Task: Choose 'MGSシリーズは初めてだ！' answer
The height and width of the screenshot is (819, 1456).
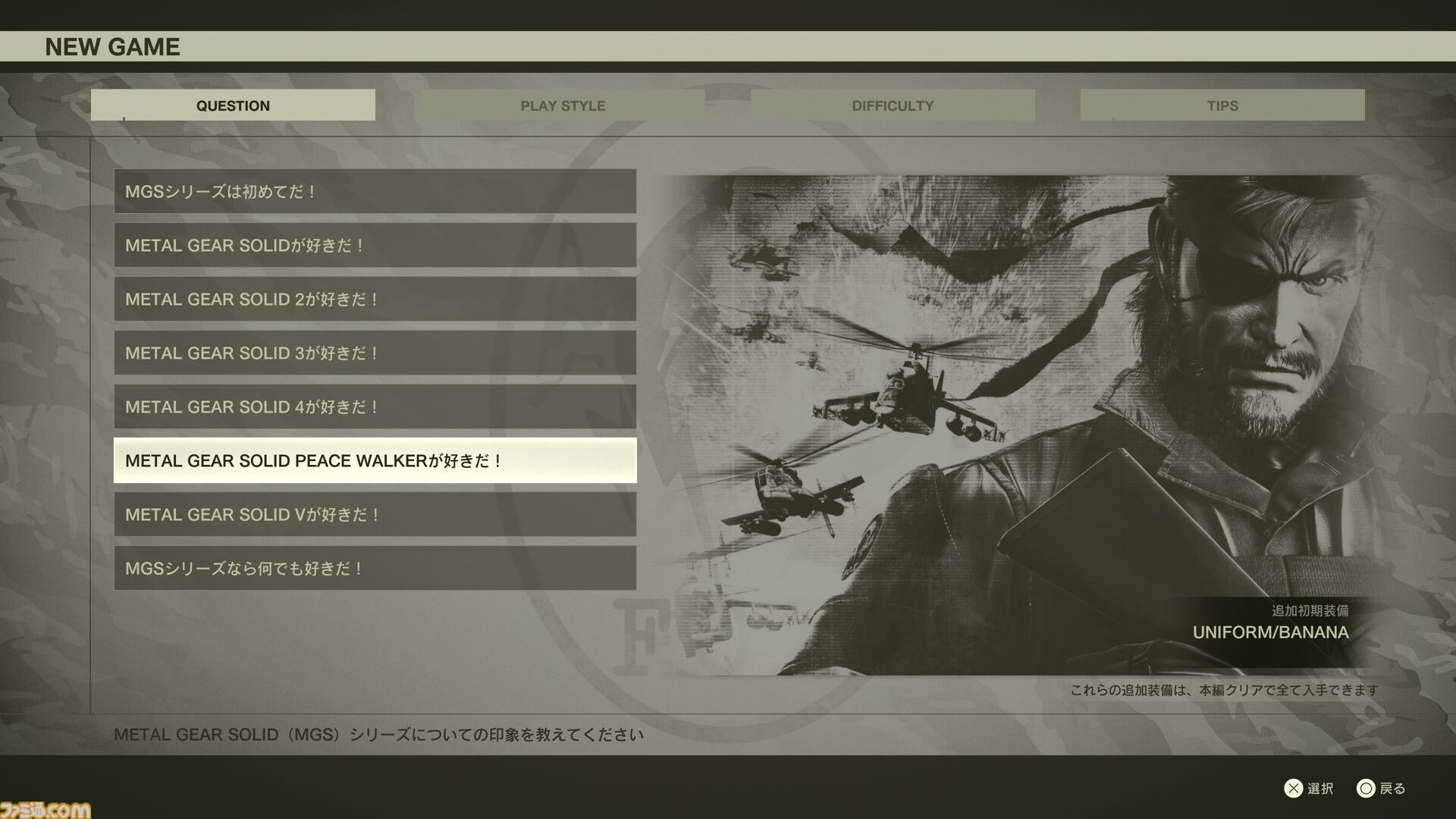Action: pos(375,191)
